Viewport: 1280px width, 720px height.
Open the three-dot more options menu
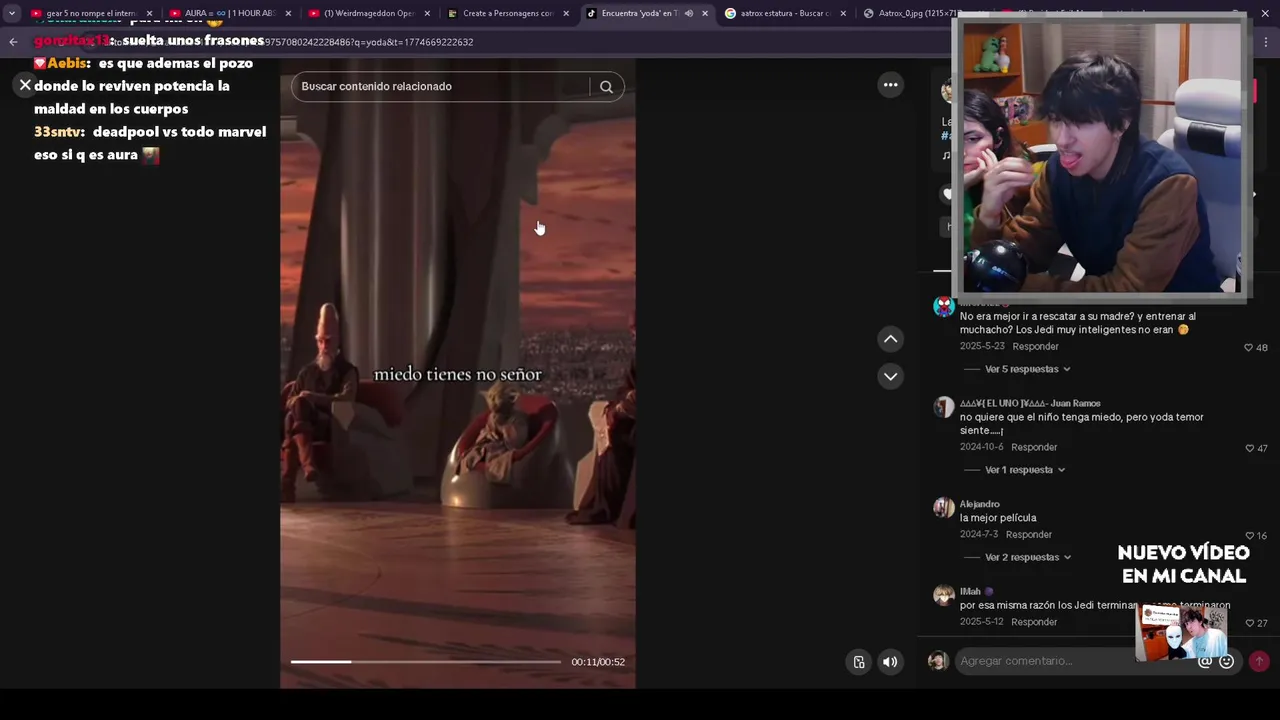tap(890, 85)
